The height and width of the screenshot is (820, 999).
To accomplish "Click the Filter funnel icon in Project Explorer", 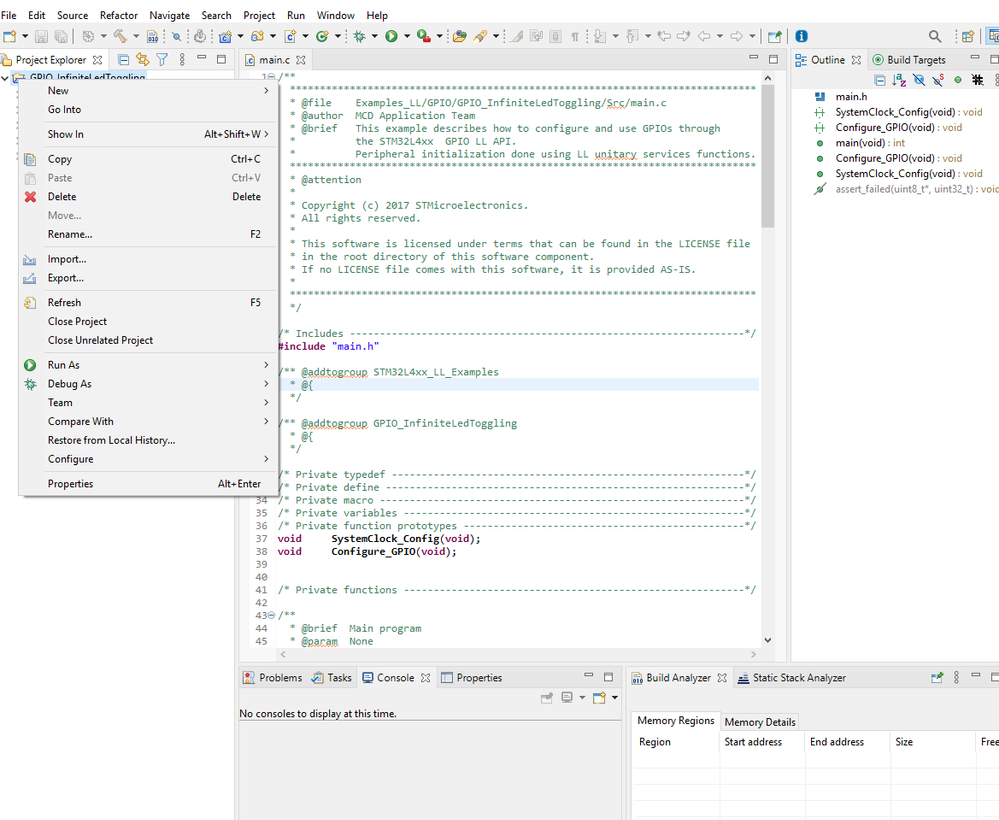I will tap(161, 60).
